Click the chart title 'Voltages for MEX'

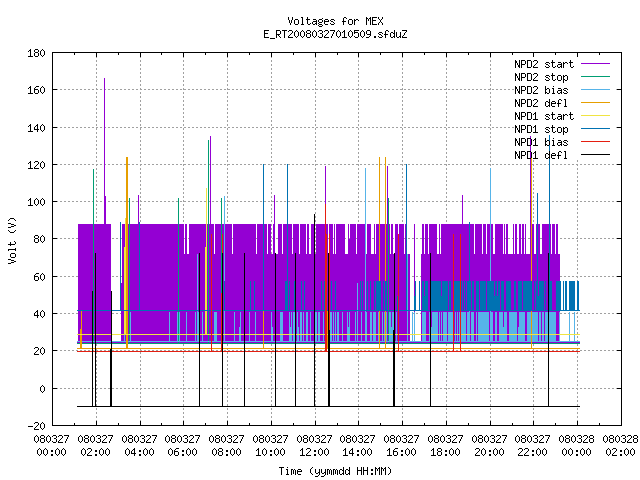click(335, 21)
